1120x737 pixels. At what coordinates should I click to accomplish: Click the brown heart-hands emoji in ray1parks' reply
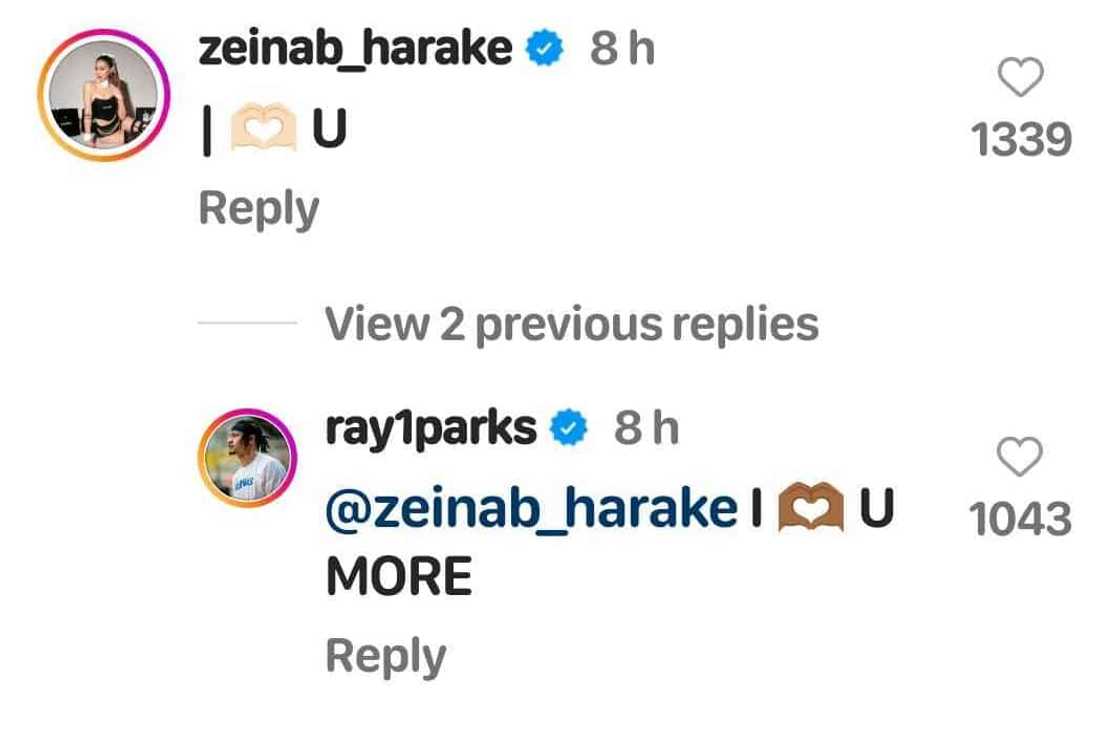click(813, 509)
